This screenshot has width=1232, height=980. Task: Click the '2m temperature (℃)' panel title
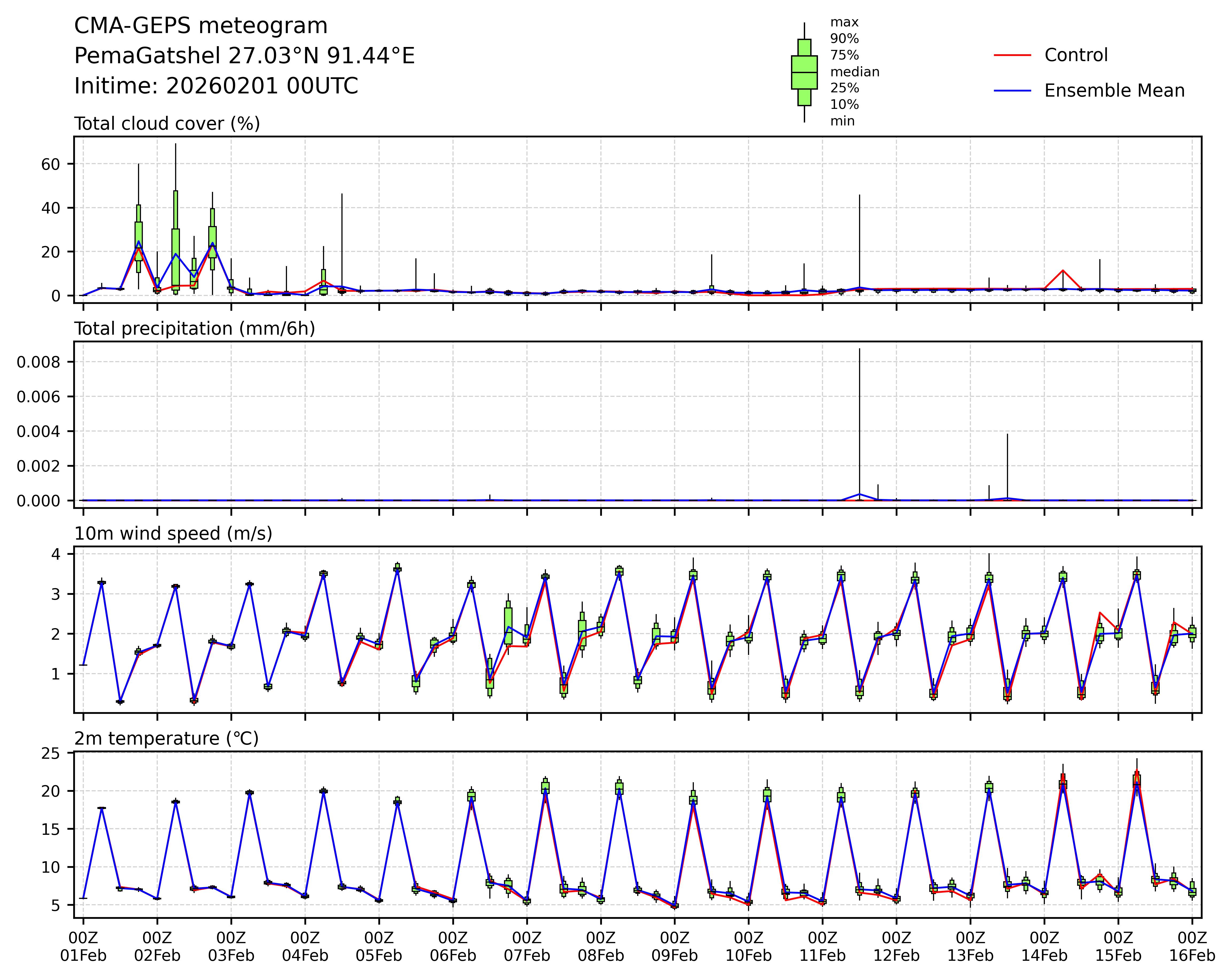coord(166,739)
